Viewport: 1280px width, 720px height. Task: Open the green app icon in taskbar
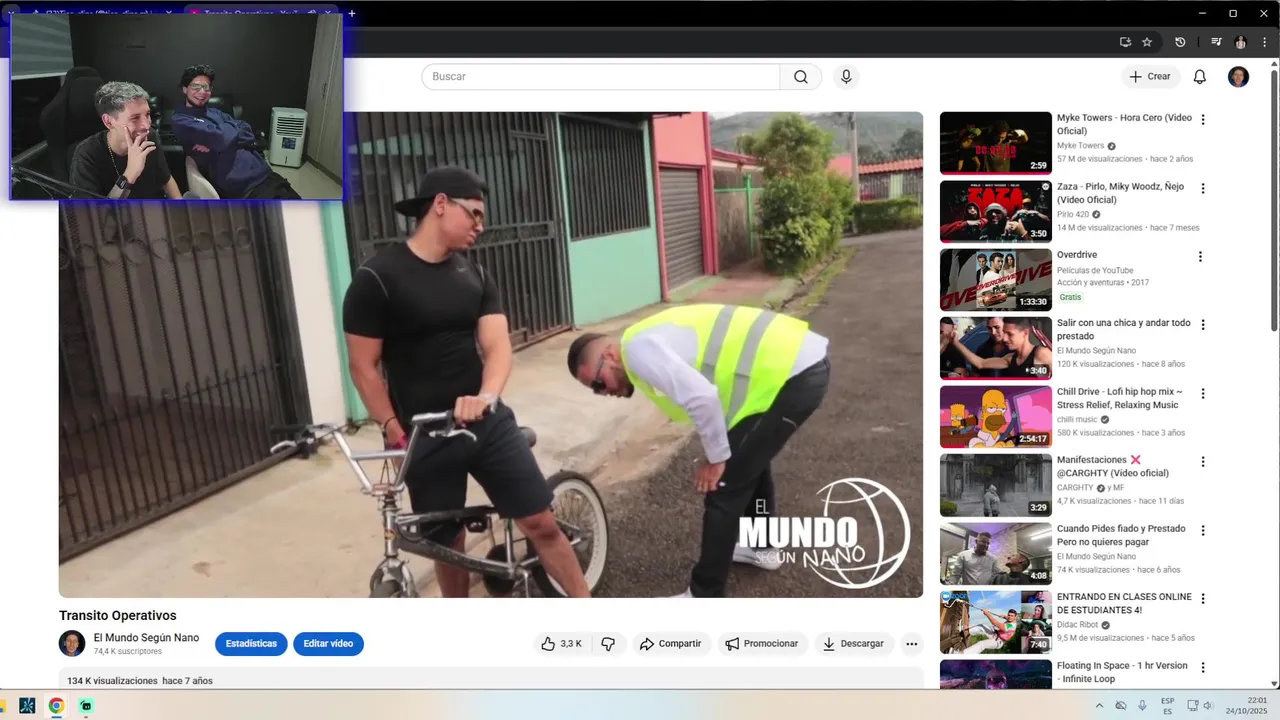click(86, 706)
